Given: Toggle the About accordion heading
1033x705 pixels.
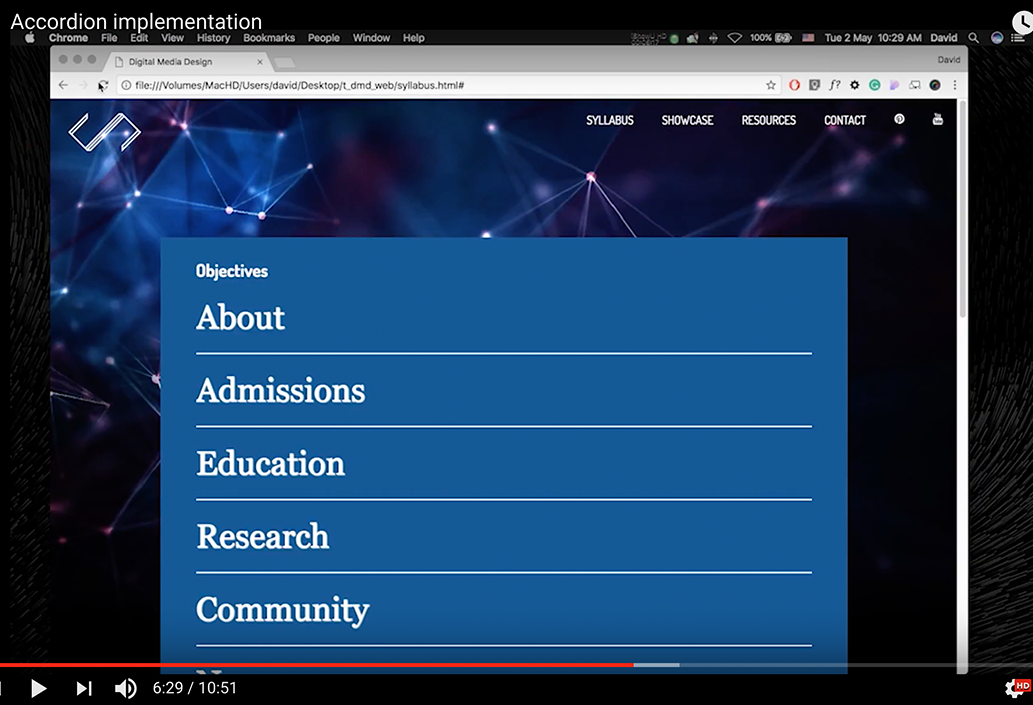Looking at the screenshot, I should point(241,317).
